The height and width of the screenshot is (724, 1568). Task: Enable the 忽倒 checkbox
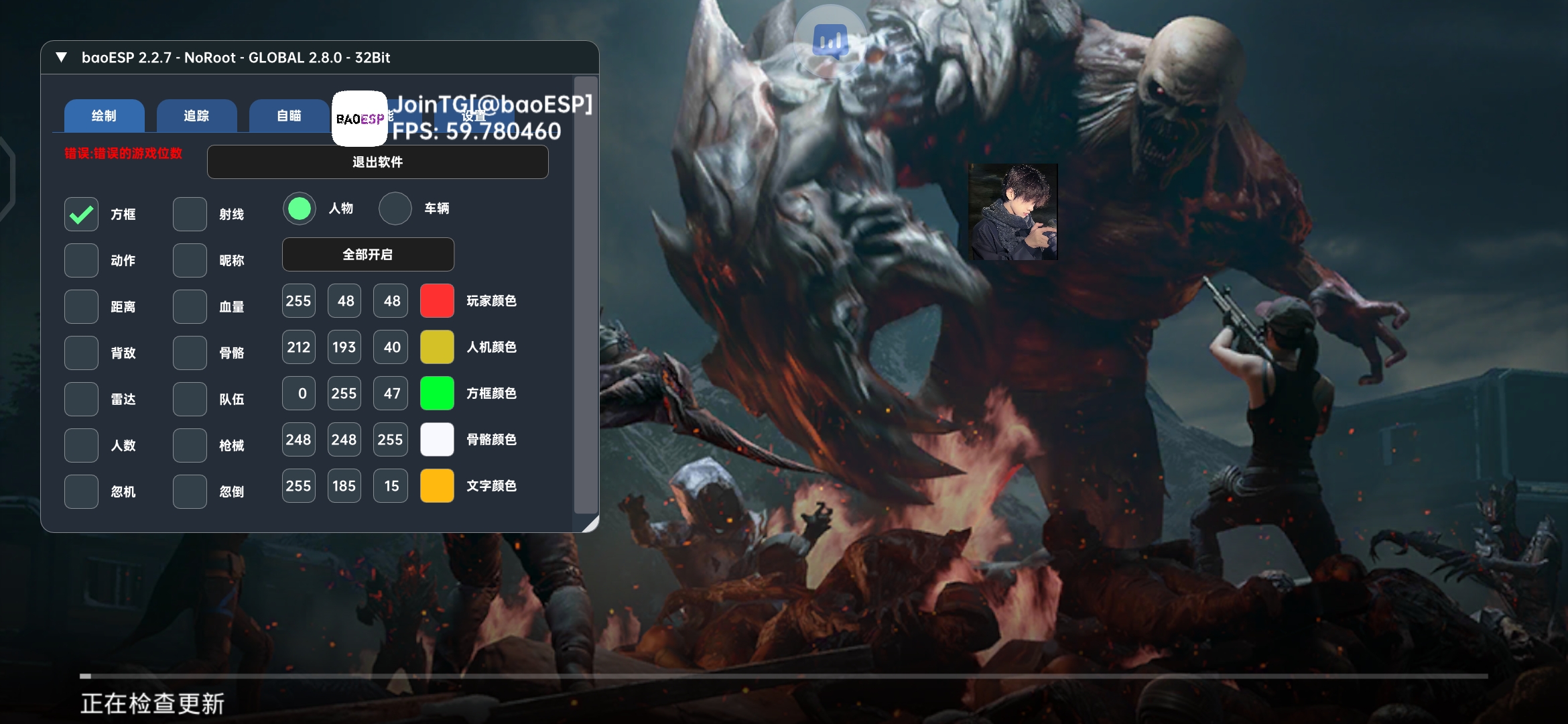point(190,492)
